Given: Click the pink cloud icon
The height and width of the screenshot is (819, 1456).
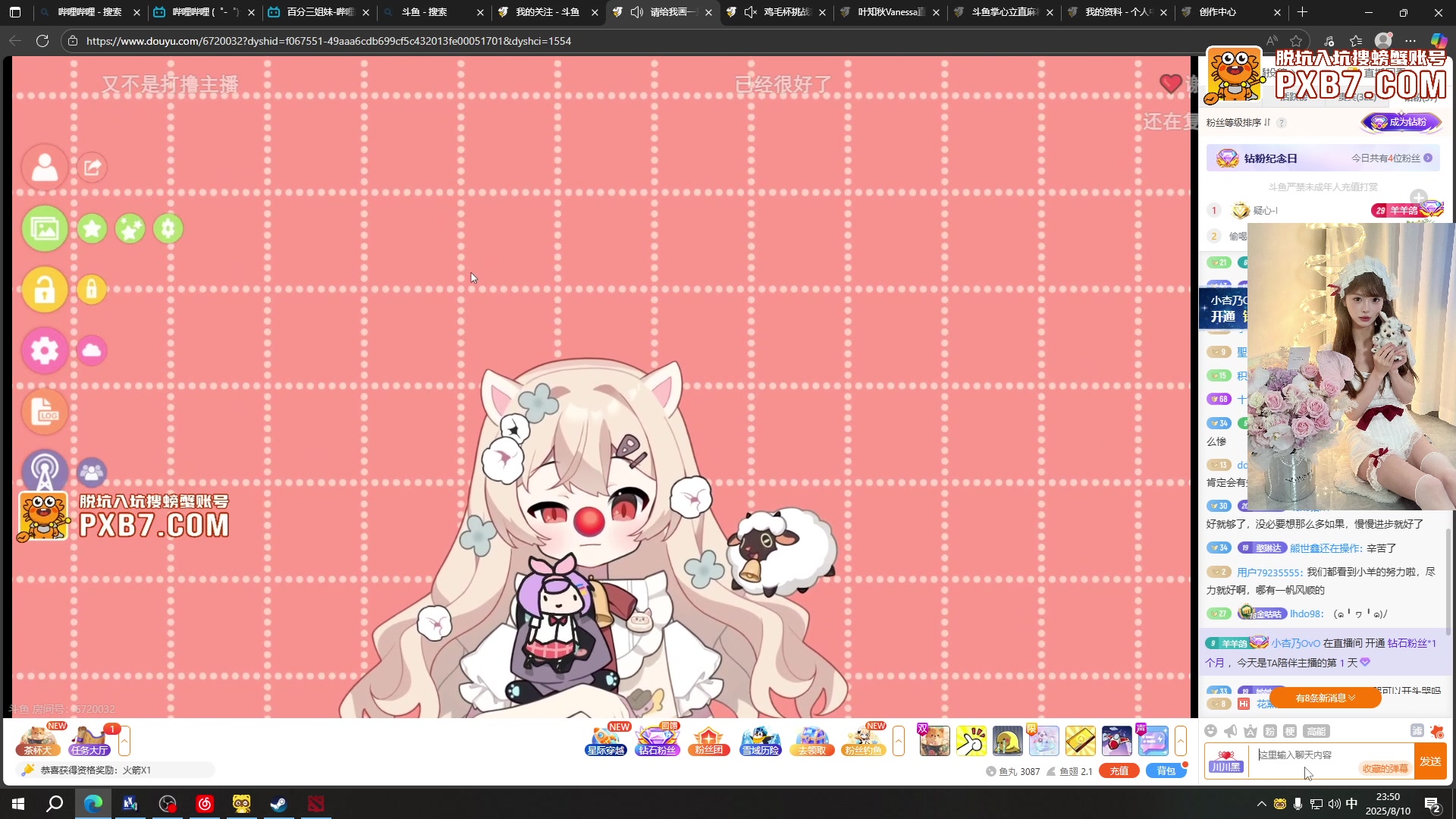Looking at the screenshot, I should (92, 350).
